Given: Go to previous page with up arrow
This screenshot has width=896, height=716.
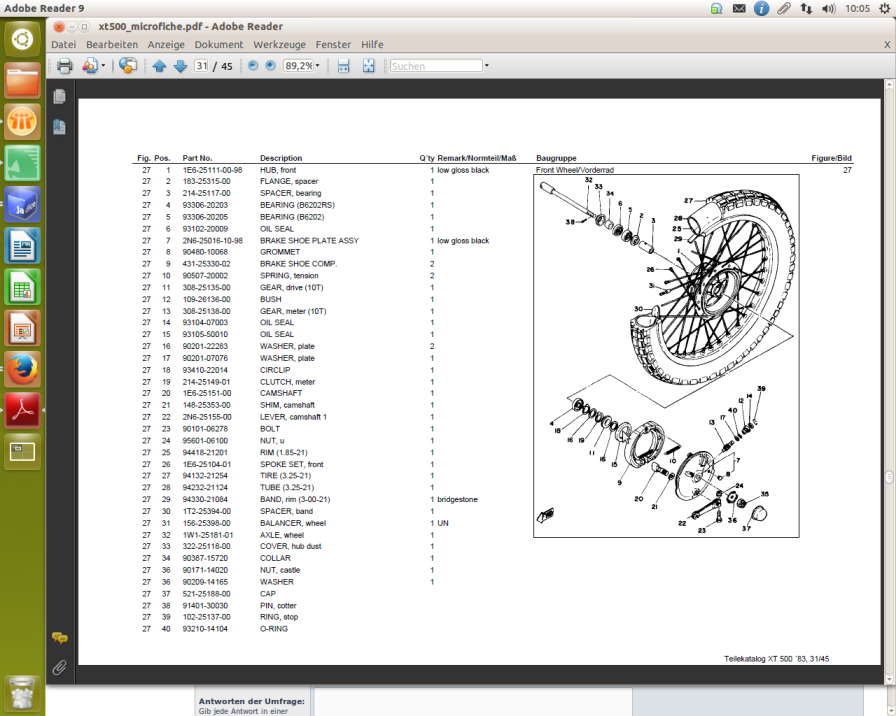Looking at the screenshot, I should pyautogui.click(x=160, y=66).
